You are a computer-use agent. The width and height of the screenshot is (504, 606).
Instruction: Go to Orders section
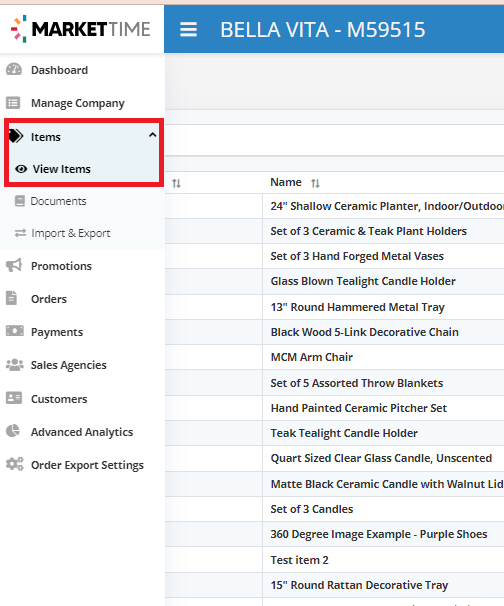point(49,299)
